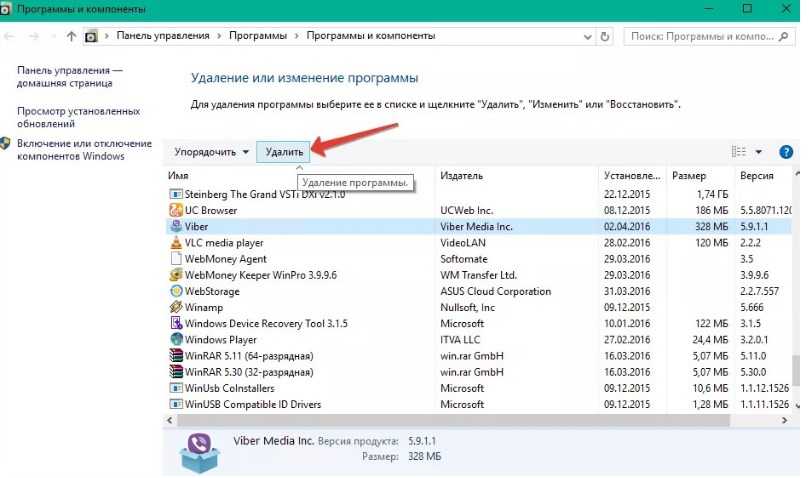Screen dimensions: 809x478
Task: Click the Control Panel icon in address bar
Action: (91, 37)
